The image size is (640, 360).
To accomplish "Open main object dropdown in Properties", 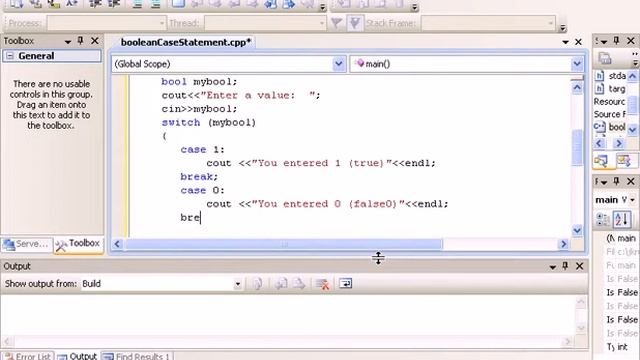I will pyautogui.click(x=633, y=200).
